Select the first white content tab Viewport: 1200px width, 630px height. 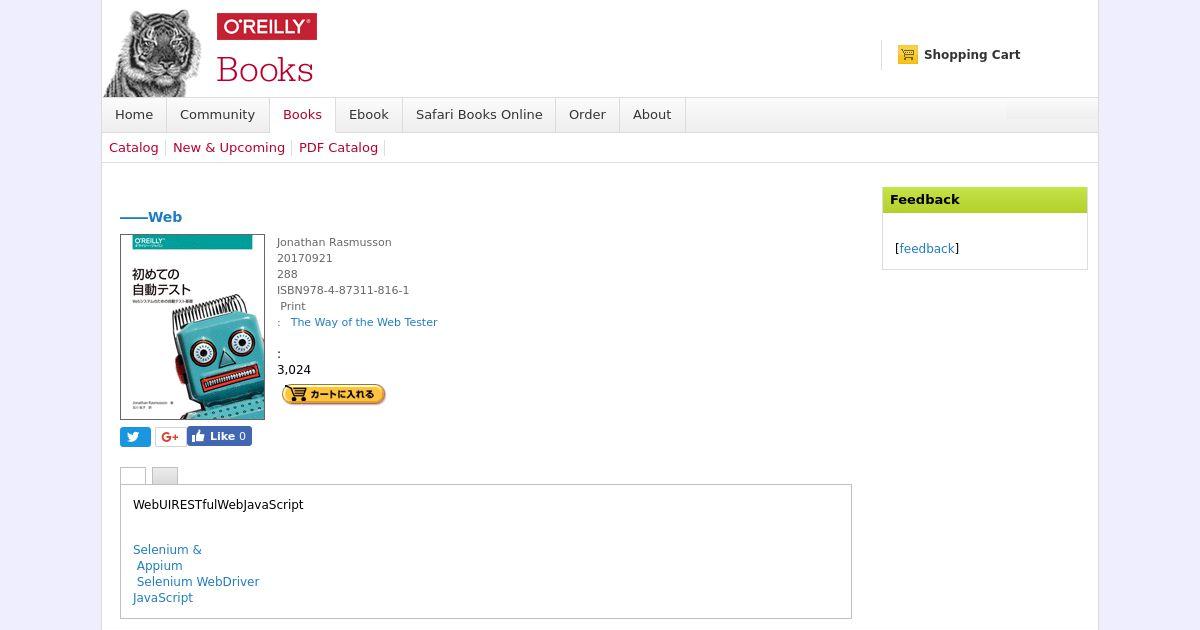point(133,476)
